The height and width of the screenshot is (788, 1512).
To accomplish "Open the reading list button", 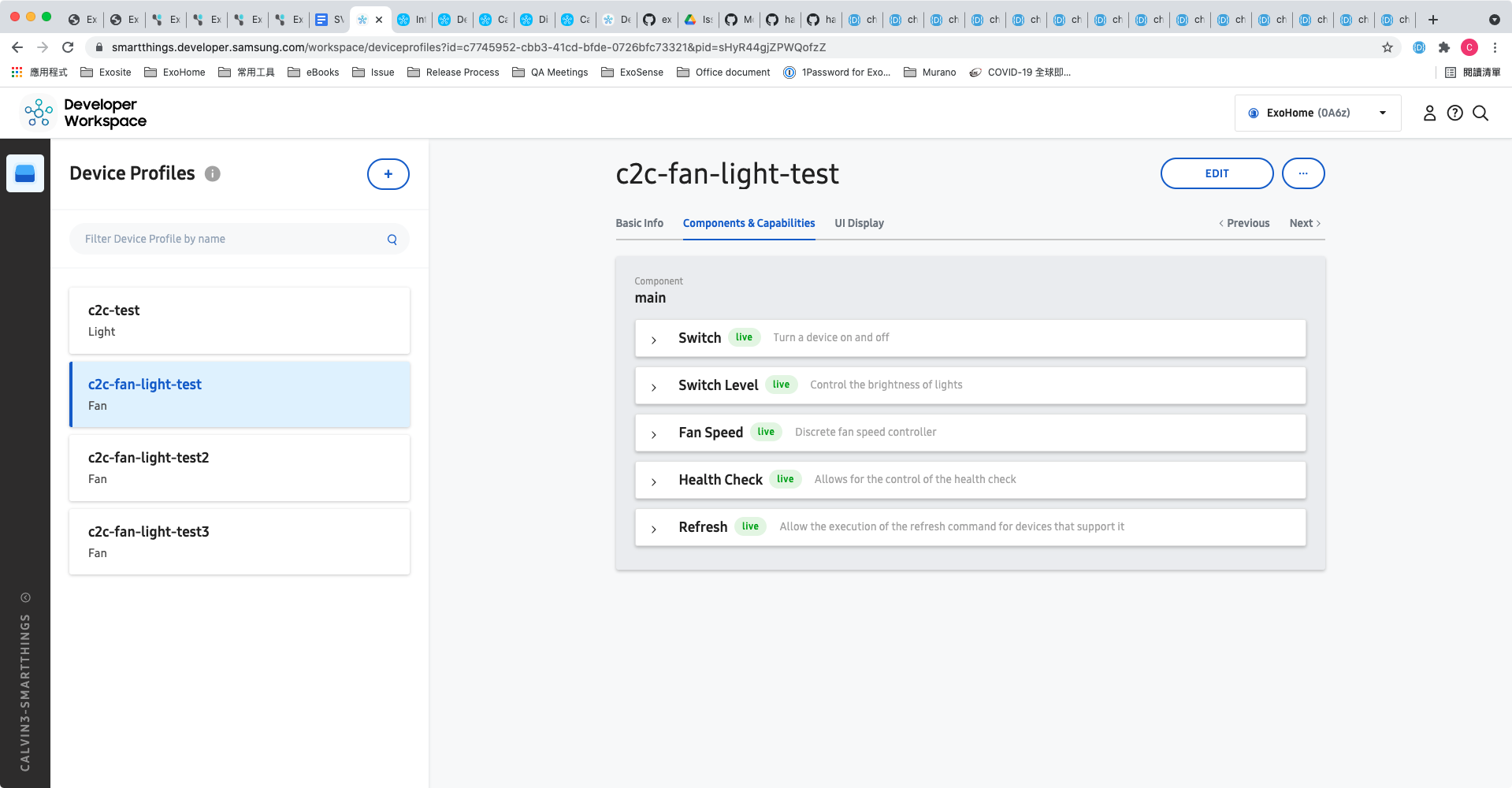I will click(1473, 72).
